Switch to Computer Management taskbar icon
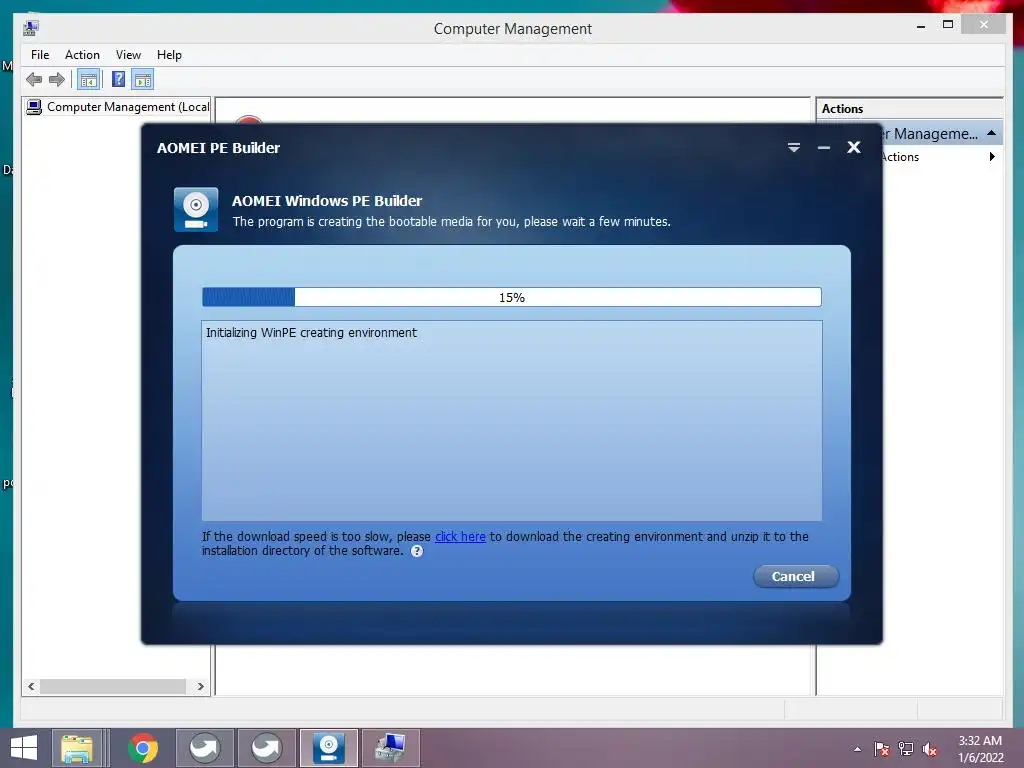Image resolution: width=1024 pixels, height=768 pixels. 391,748
